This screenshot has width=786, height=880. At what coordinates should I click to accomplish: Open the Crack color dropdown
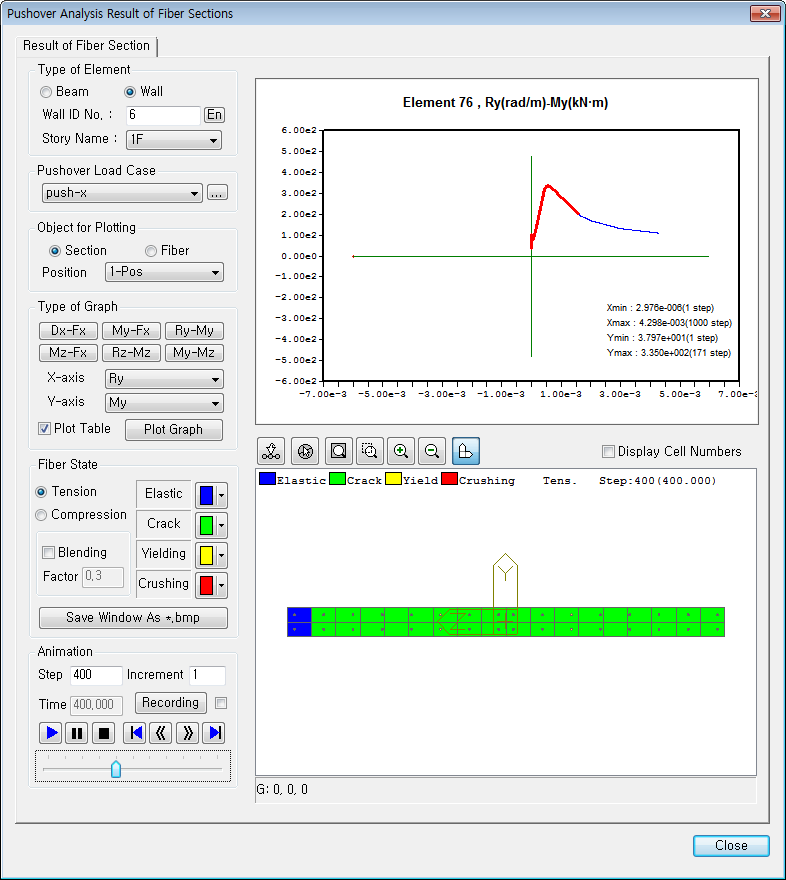point(222,525)
